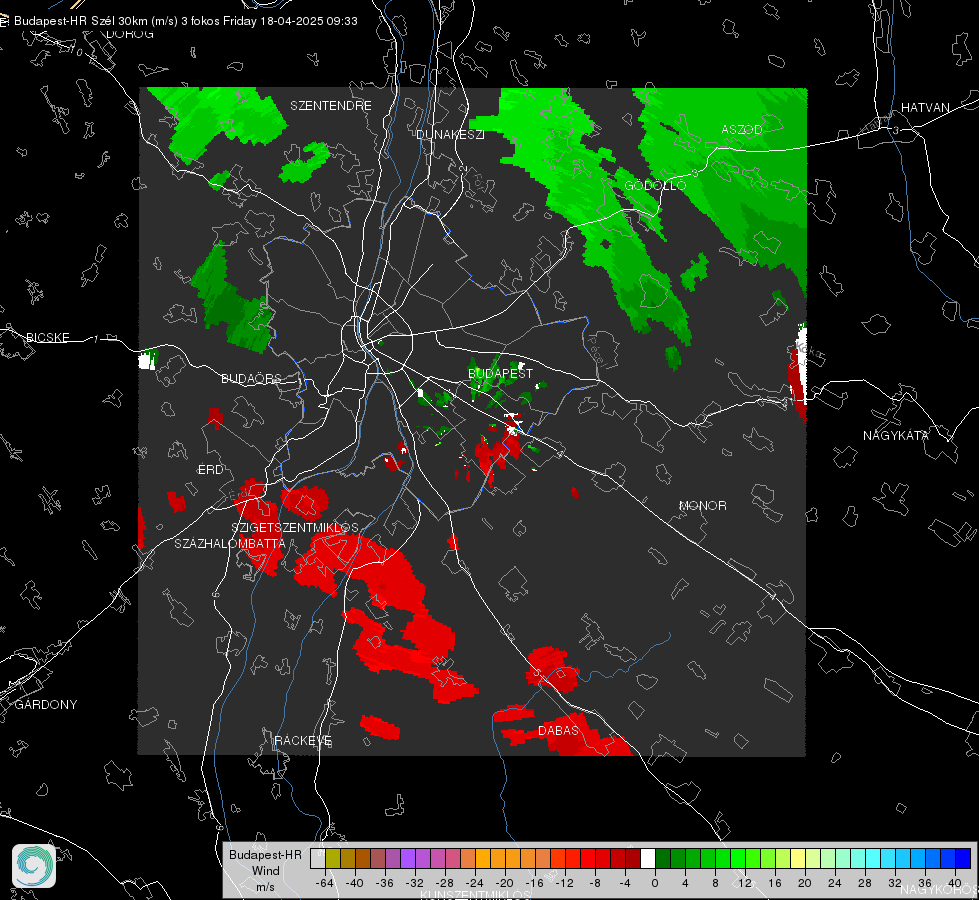
Task: Click the HATVAN city label
Action: click(x=925, y=107)
